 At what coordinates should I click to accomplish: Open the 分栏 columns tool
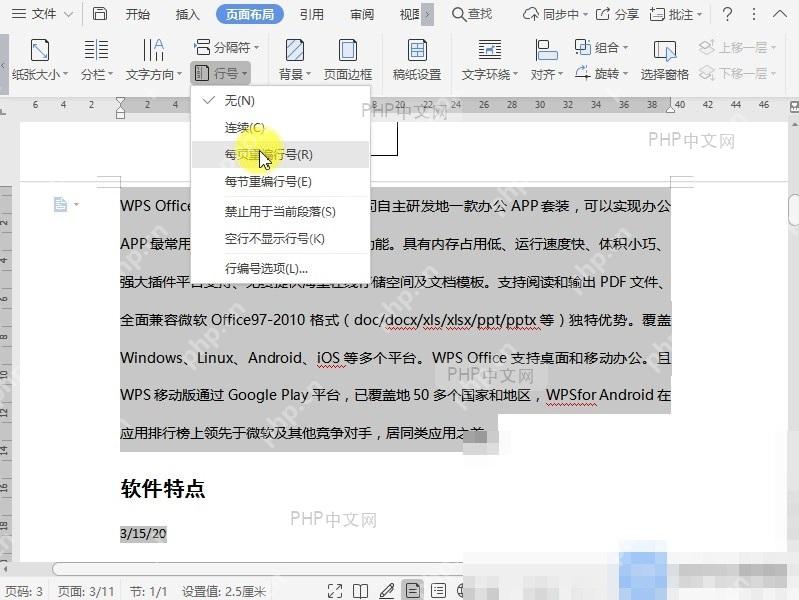(96, 59)
